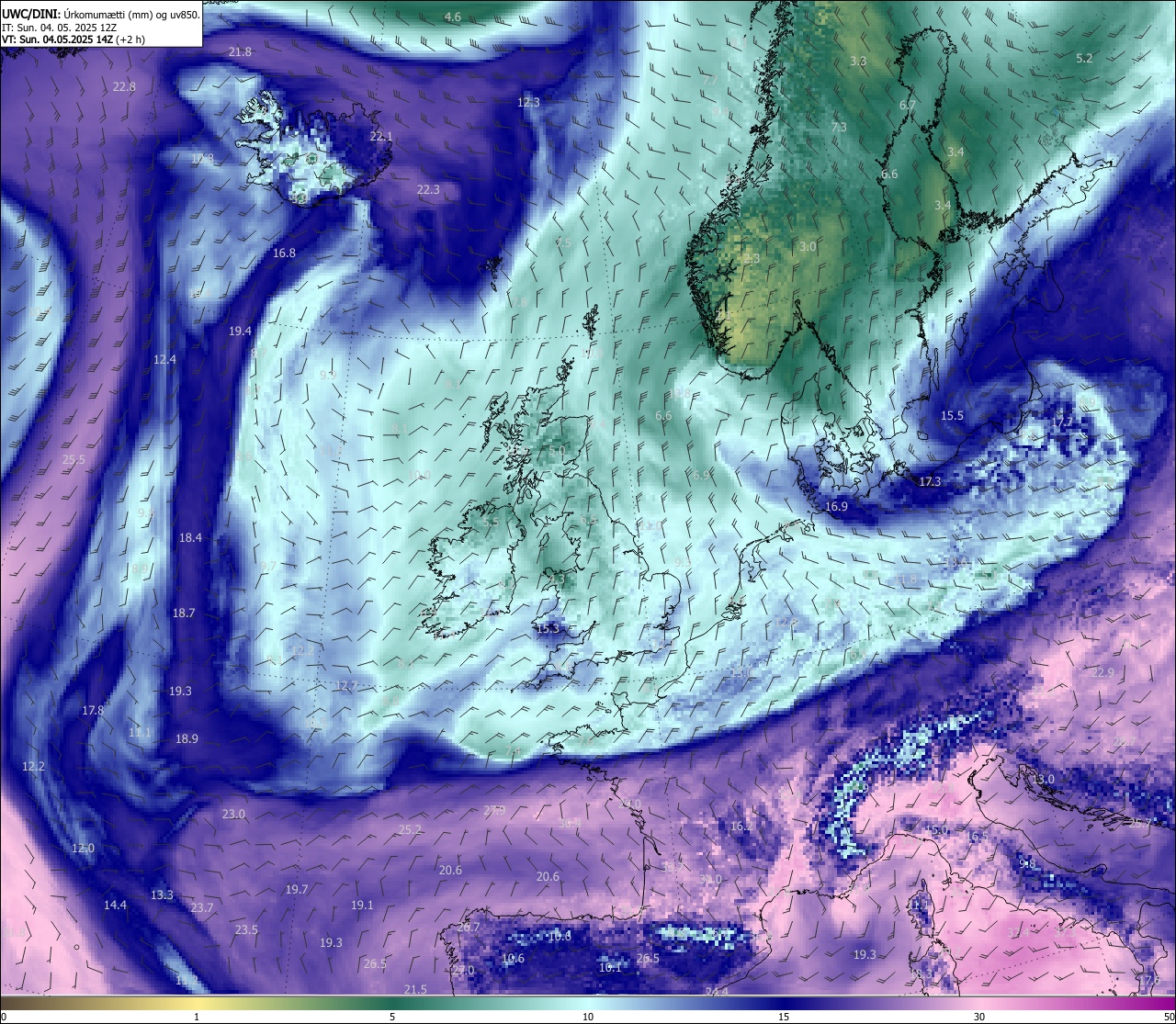Viewport: 1176px width, 1024px height.
Task: Click the '15' tick label on the color scale
Action: [784, 1017]
